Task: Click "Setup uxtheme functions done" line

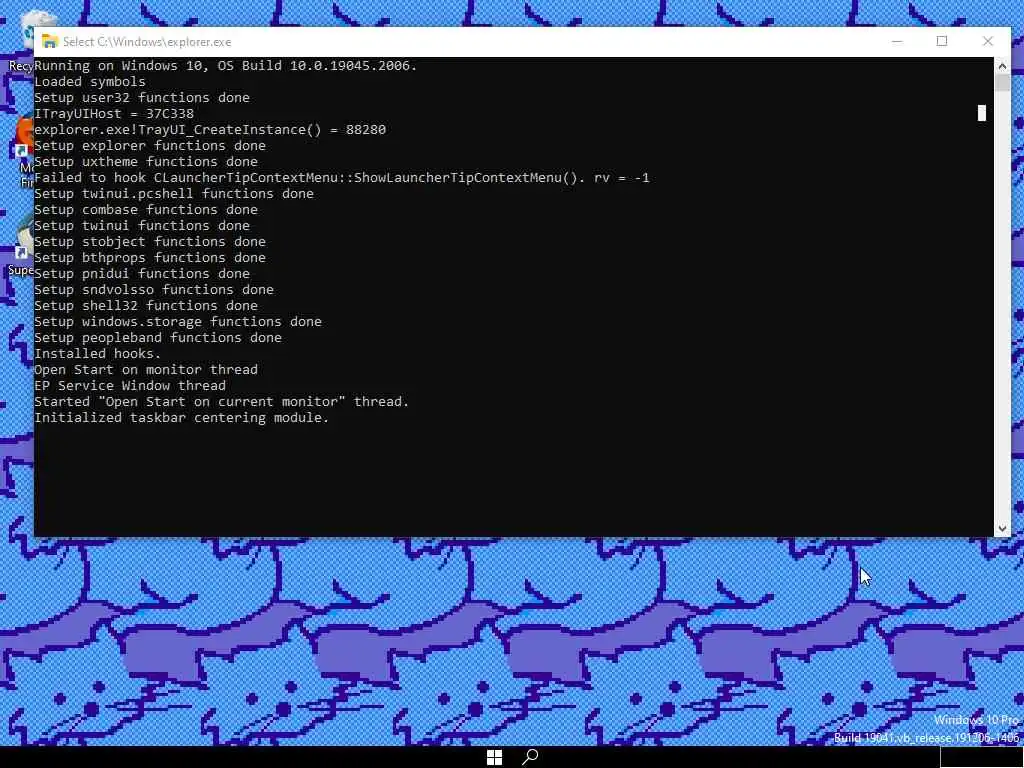Action: (146, 161)
